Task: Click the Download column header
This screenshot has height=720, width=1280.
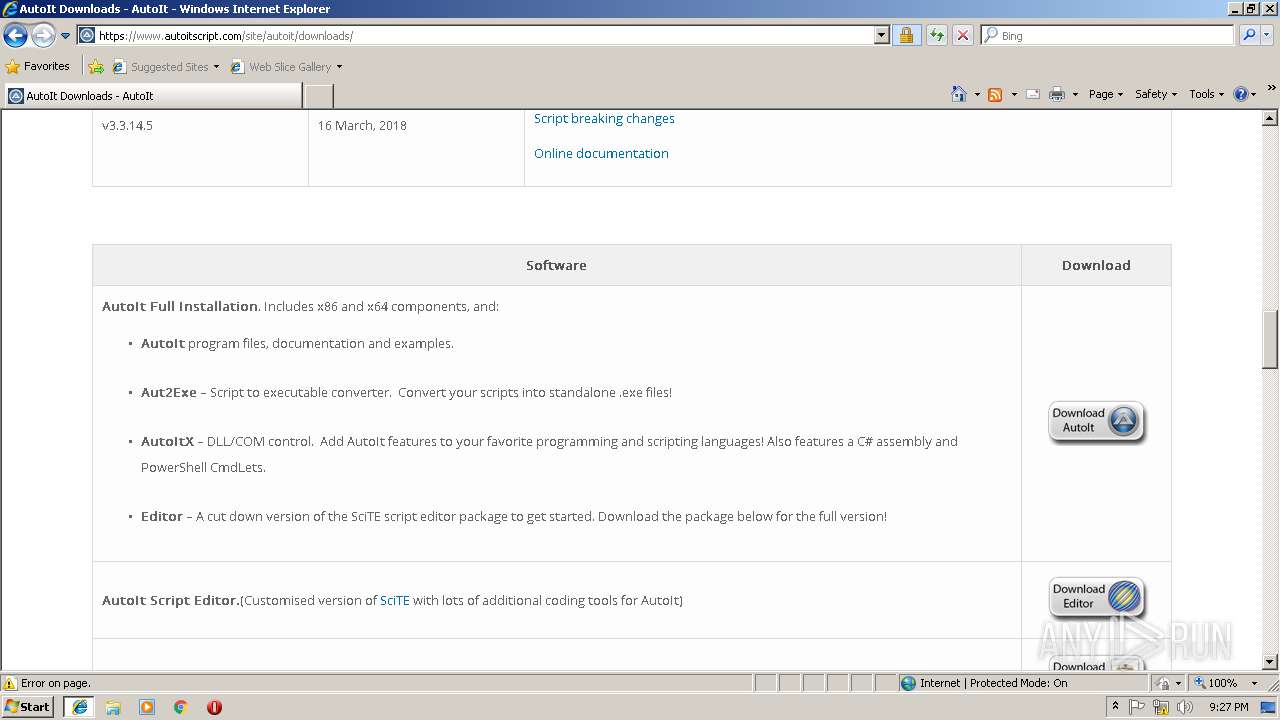Action: (1096, 265)
